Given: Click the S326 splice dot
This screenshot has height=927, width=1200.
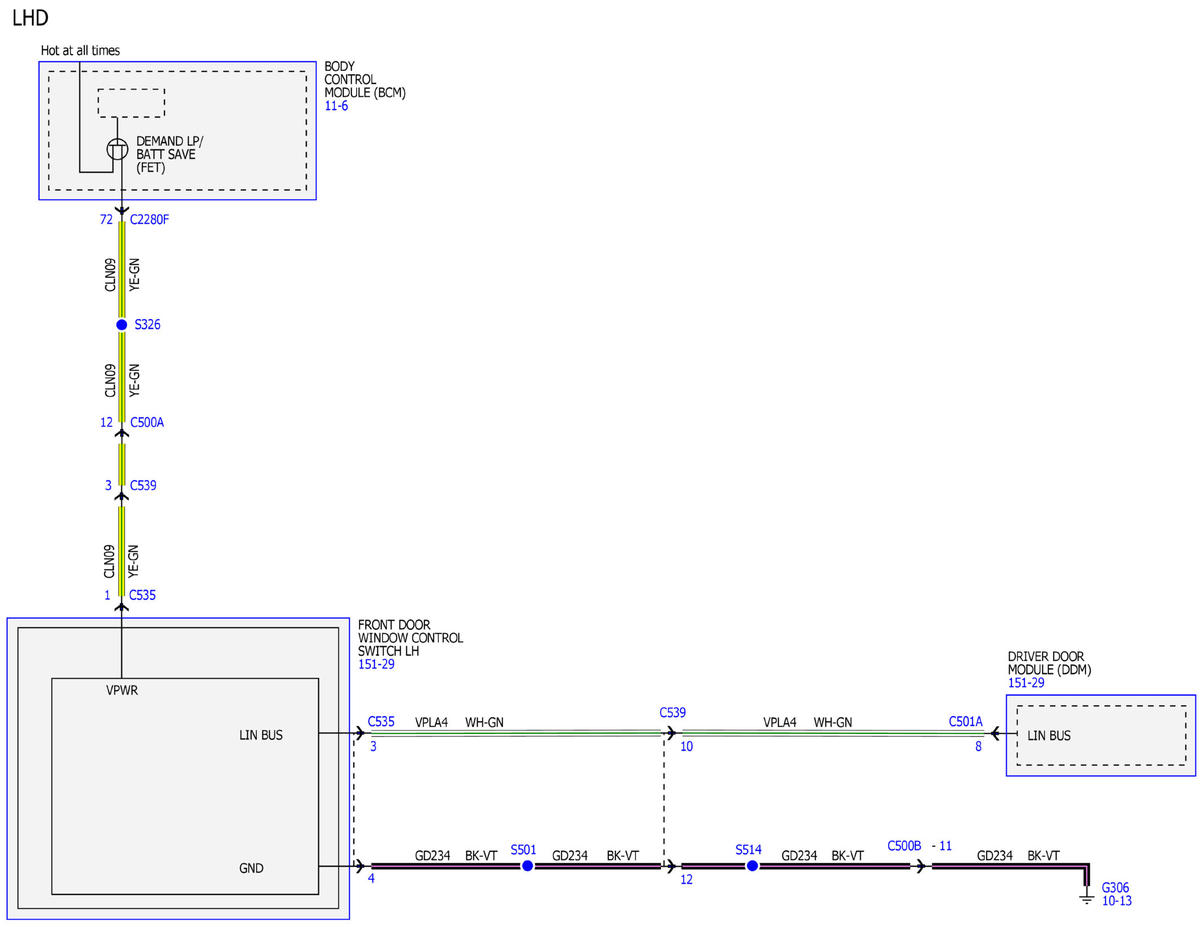Looking at the screenshot, I should (x=121, y=325).
